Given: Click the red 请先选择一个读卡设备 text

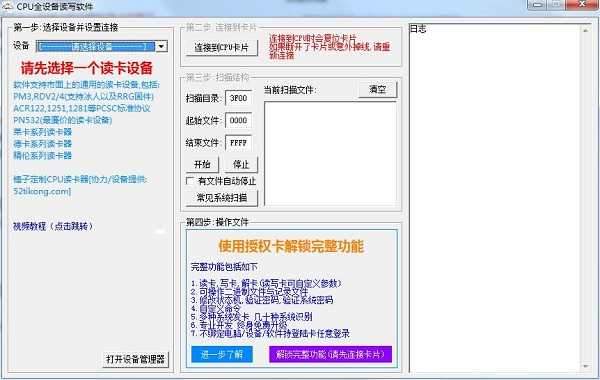Looking at the screenshot, I should [x=87, y=68].
